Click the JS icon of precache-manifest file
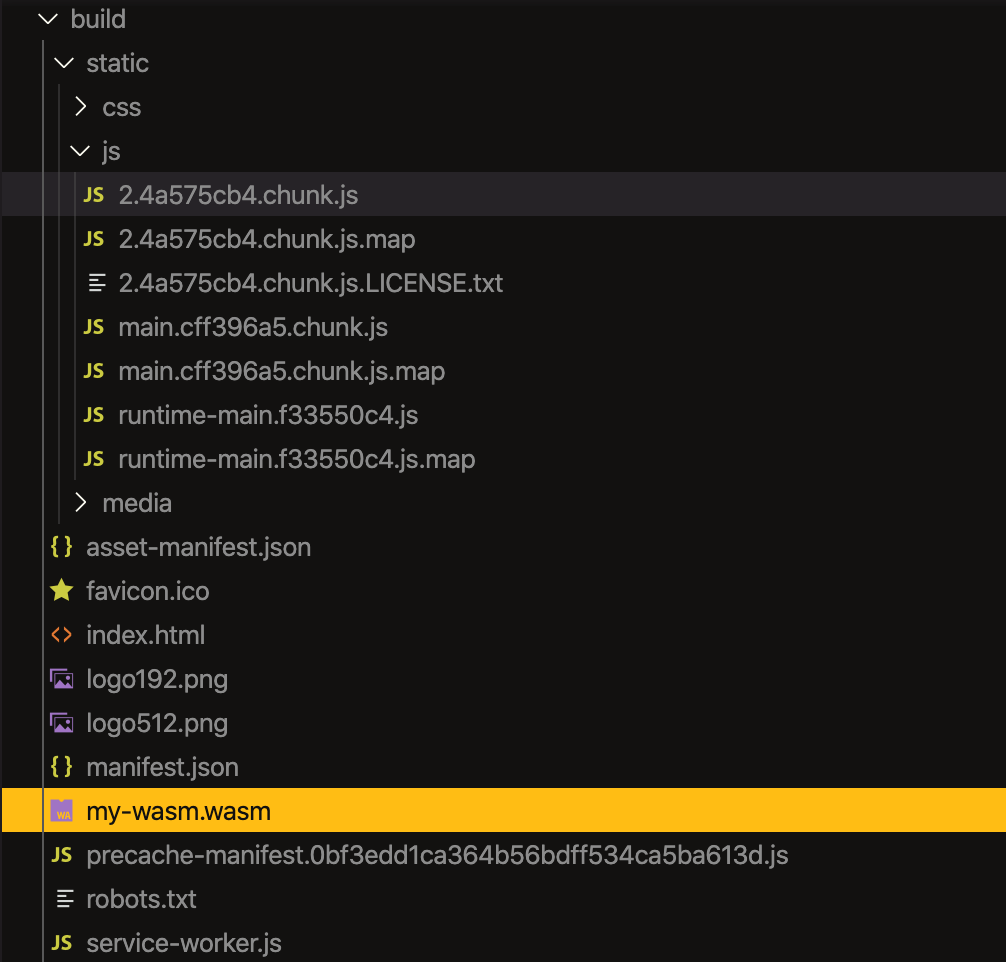Screen dimensions: 1006x962 (62, 854)
